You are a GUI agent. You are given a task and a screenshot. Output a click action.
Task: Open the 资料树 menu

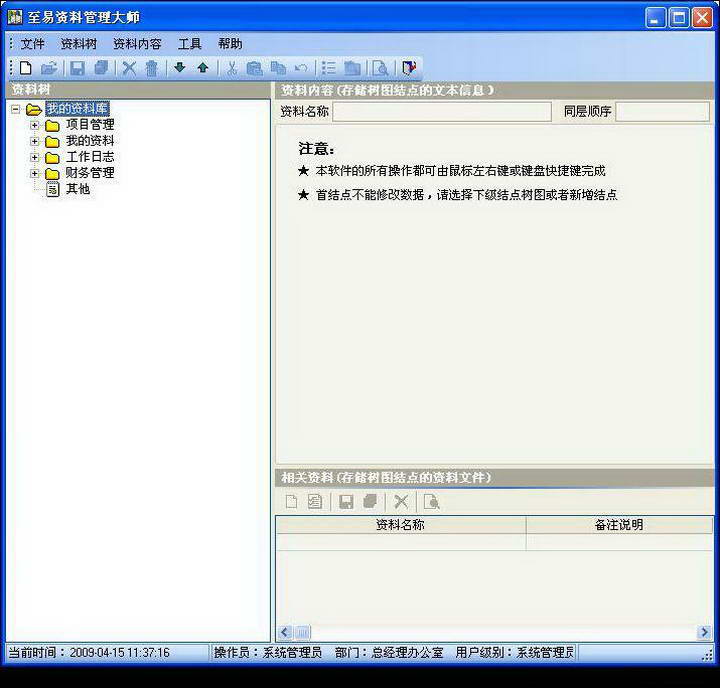point(79,44)
